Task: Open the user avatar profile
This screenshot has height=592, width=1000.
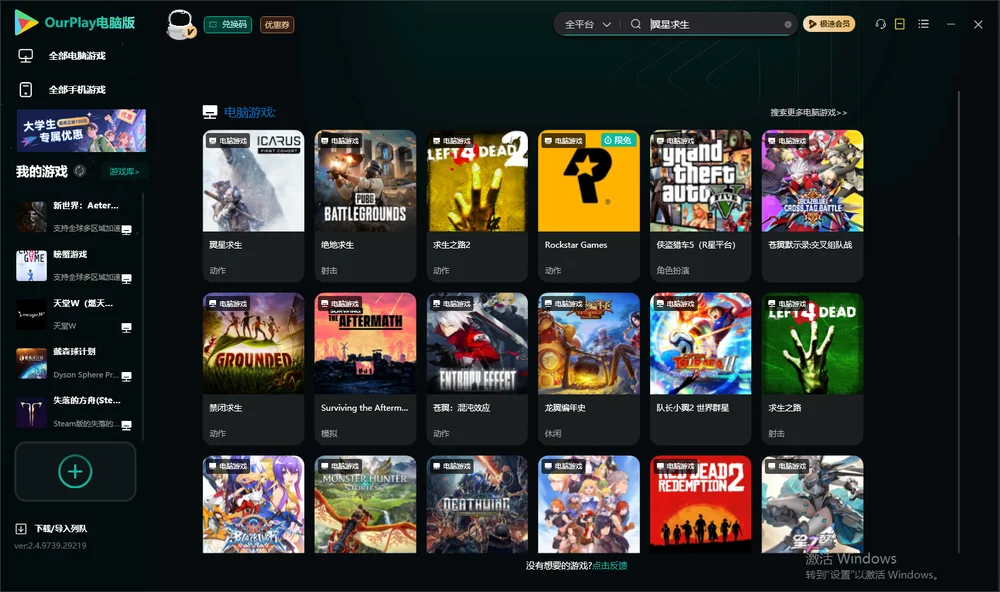Action: coord(180,25)
